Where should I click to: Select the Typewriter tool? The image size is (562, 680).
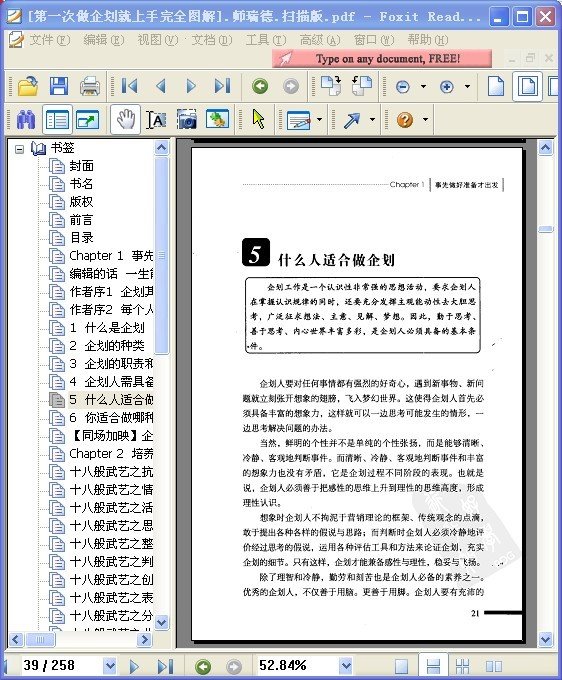(x=299, y=120)
